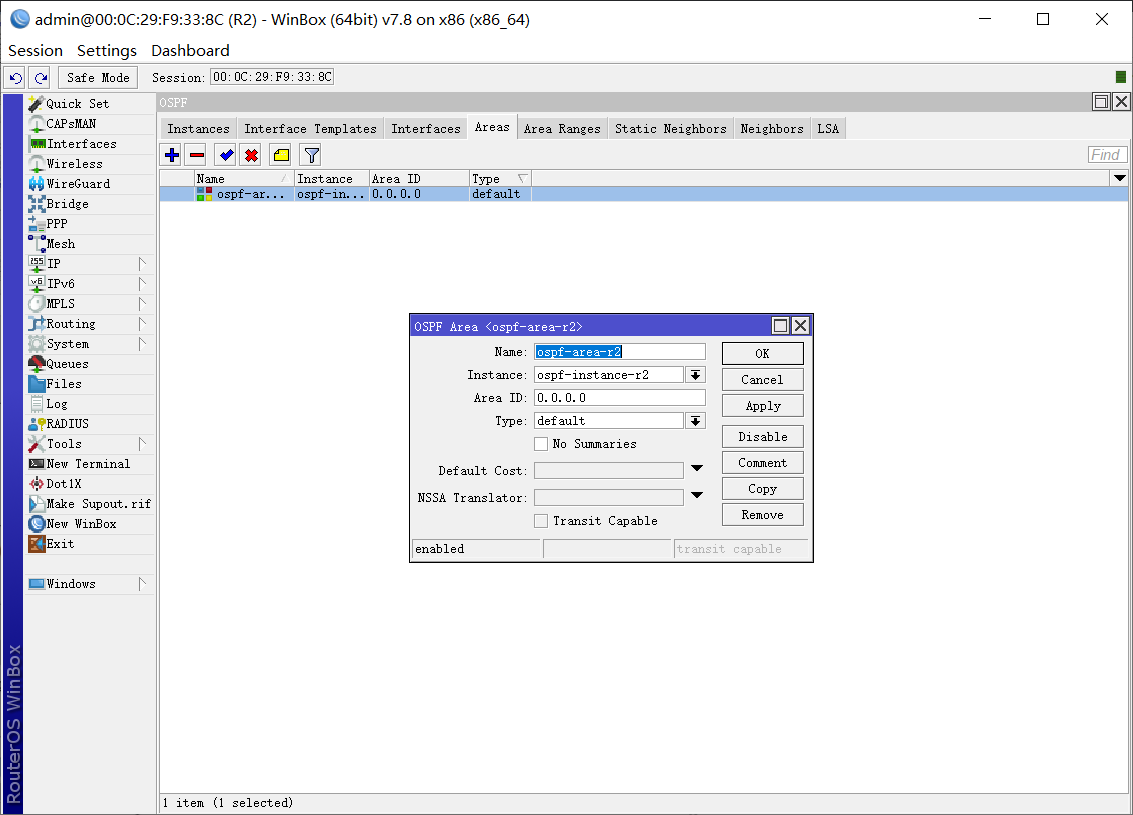Open Queues from sidebar
1133x815 pixels.
pyautogui.click(x=90, y=364)
